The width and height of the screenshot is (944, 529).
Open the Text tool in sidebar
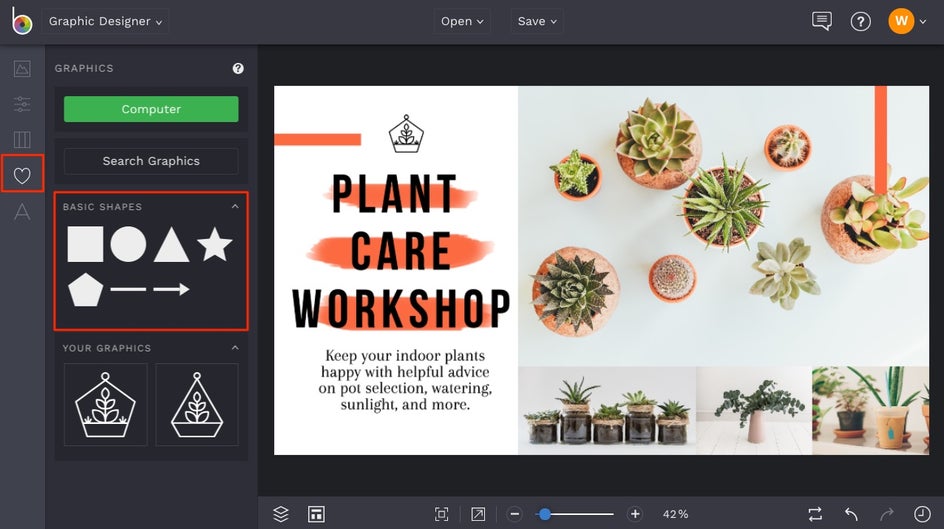[22, 212]
